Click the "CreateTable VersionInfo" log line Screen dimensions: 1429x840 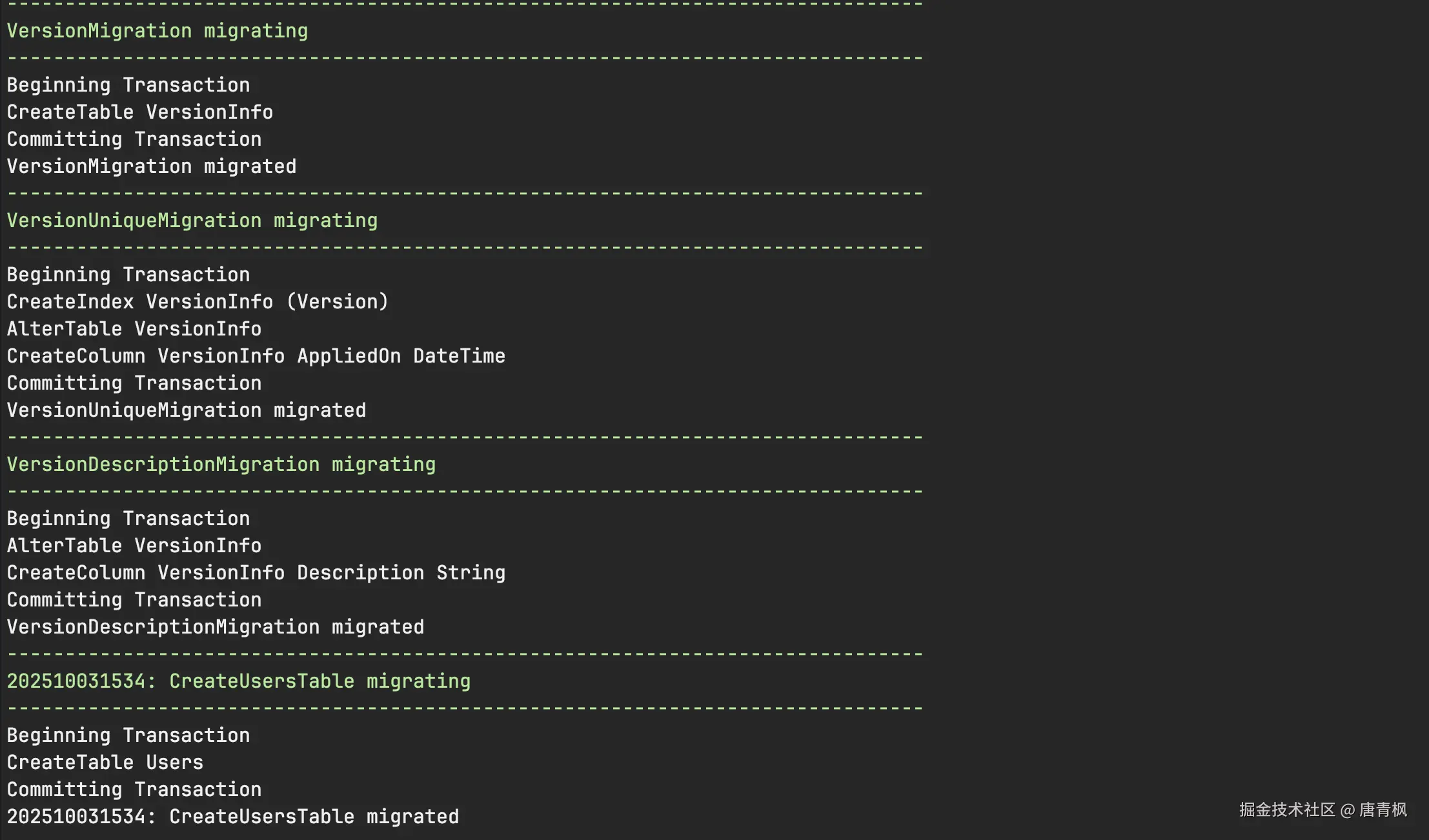(x=139, y=112)
